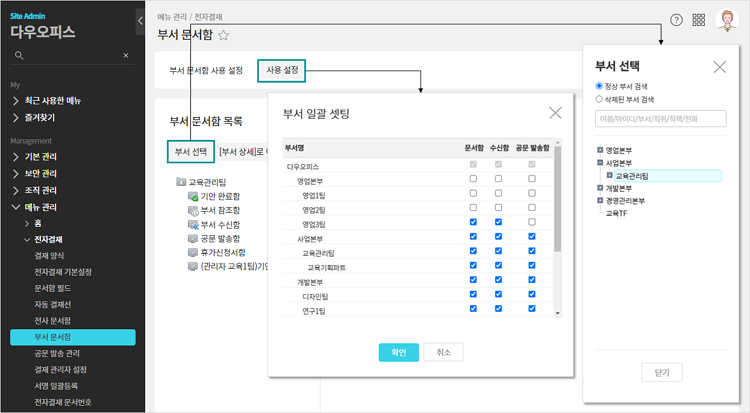Clear sidebar search with the X icon
Viewport: 750px width, 413px height.
pos(125,56)
